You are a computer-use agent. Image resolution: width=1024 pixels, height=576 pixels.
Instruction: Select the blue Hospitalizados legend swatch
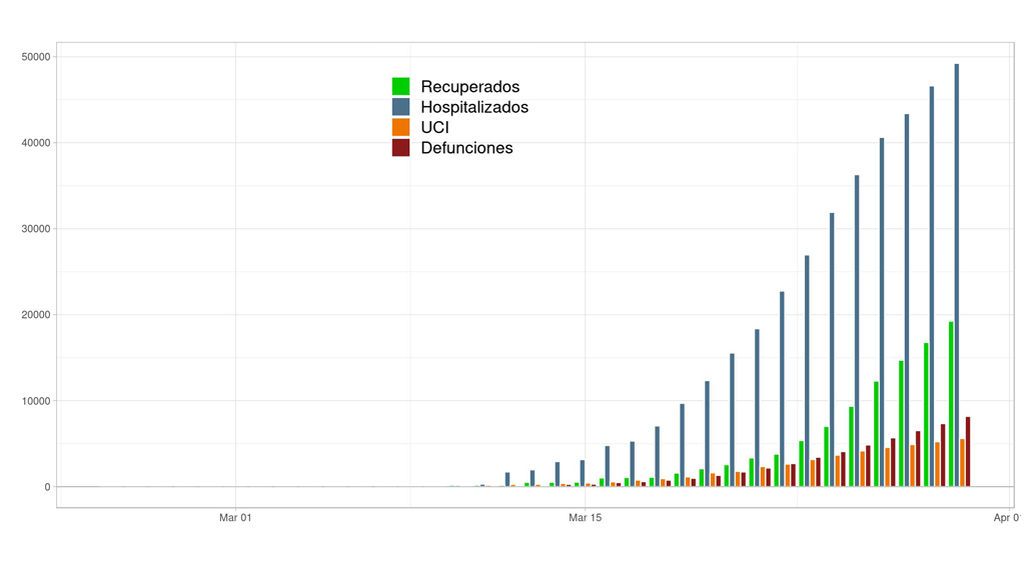401,106
